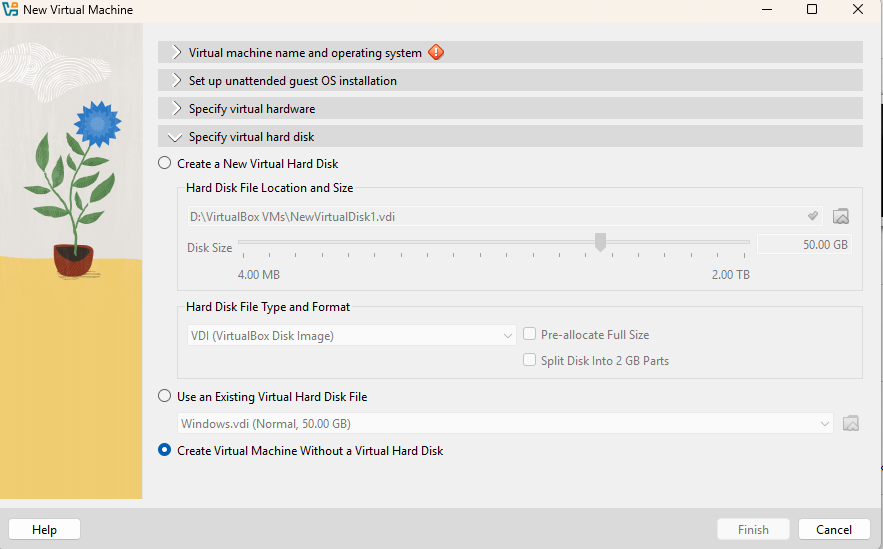The image size is (883, 549).
Task: Click the warning icon beside machine name section
Action: pos(436,52)
